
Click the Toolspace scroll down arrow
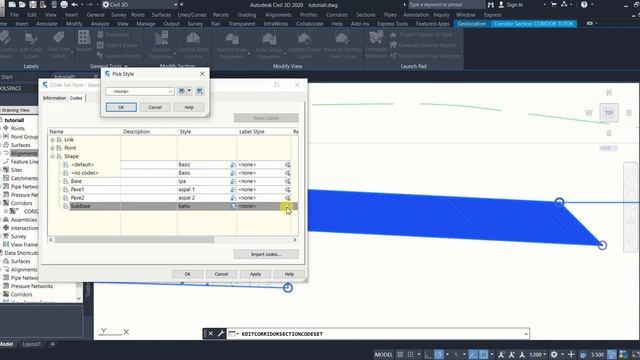click(79, 298)
